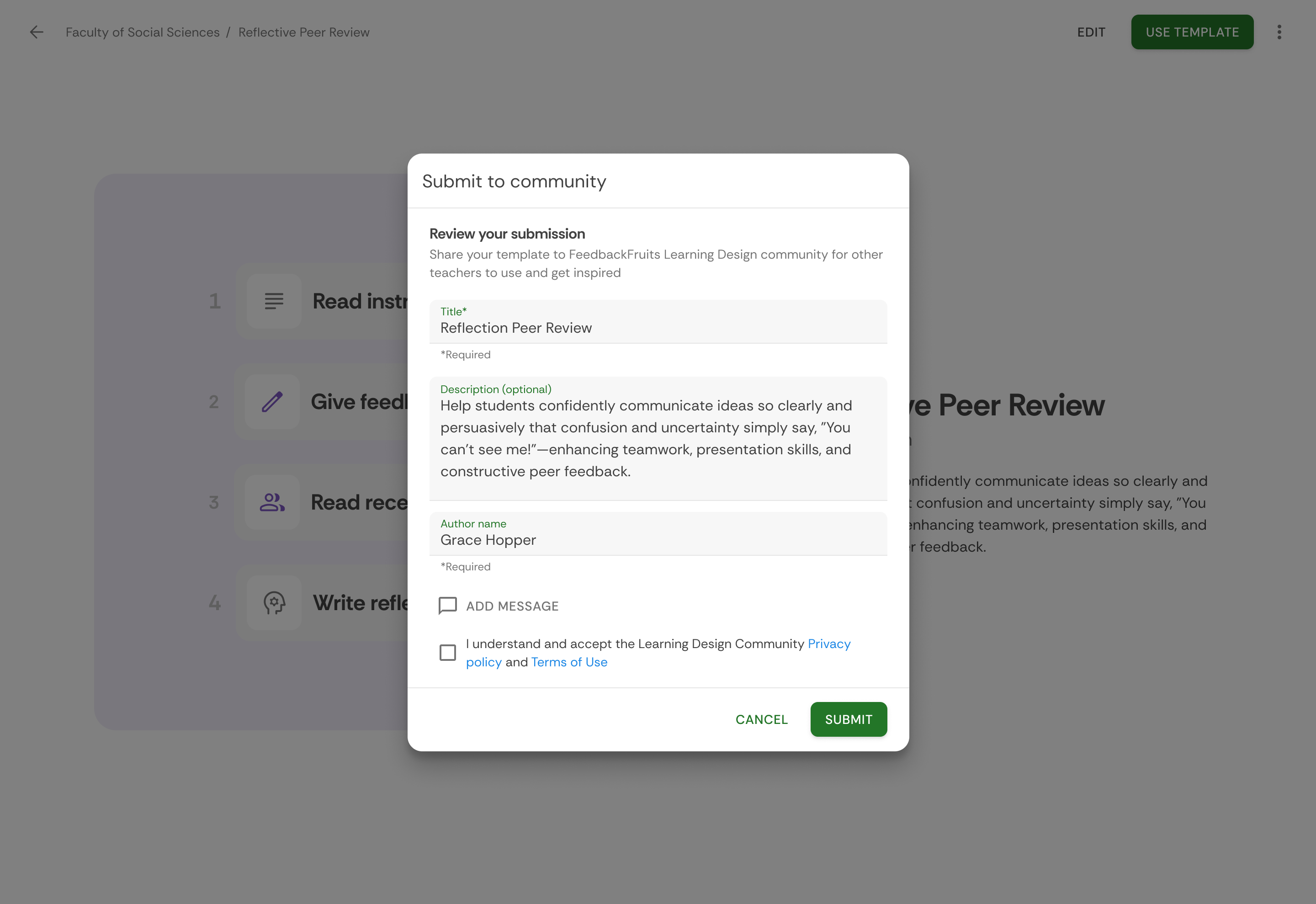Click the Give feedback pencil icon
Viewport: 1316px width, 904px height.
click(x=272, y=402)
